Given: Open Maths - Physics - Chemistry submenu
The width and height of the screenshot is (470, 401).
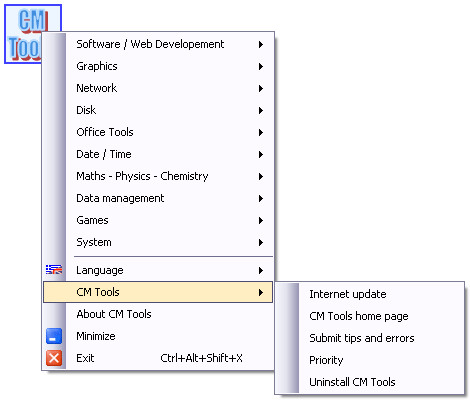Looking at the screenshot, I should coord(158,176).
